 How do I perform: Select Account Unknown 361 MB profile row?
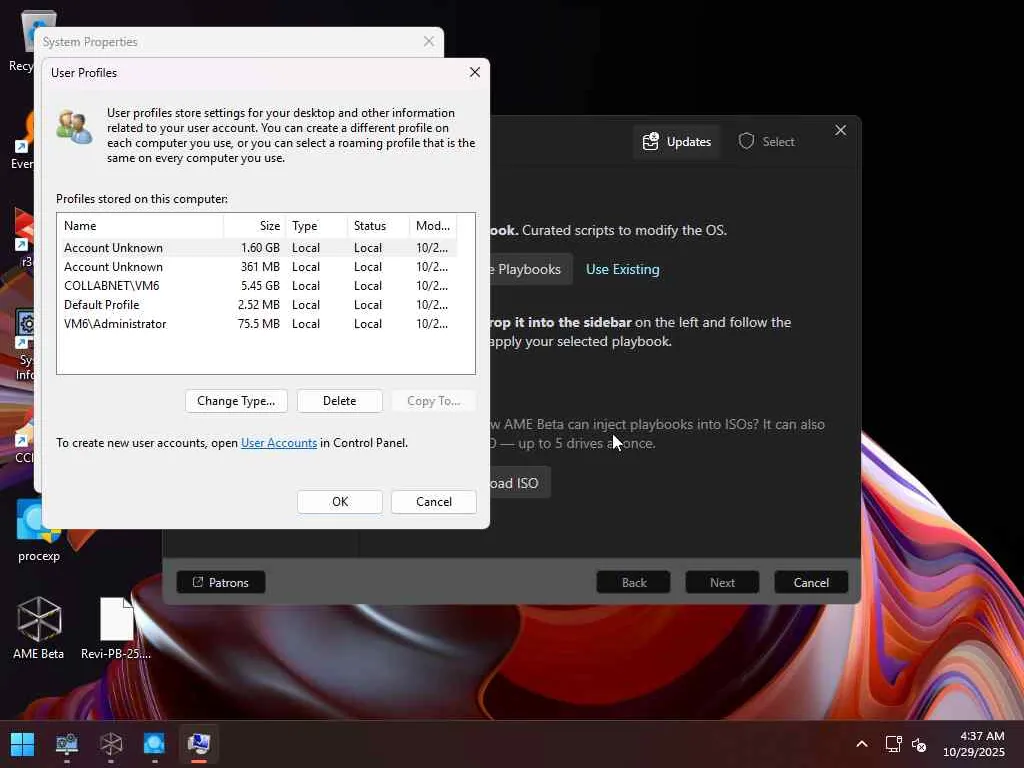(257, 266)
